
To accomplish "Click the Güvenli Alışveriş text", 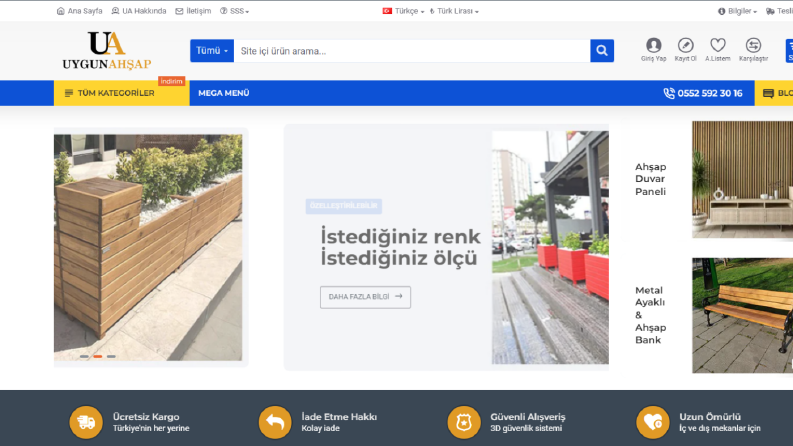I will tap(528, 417).
